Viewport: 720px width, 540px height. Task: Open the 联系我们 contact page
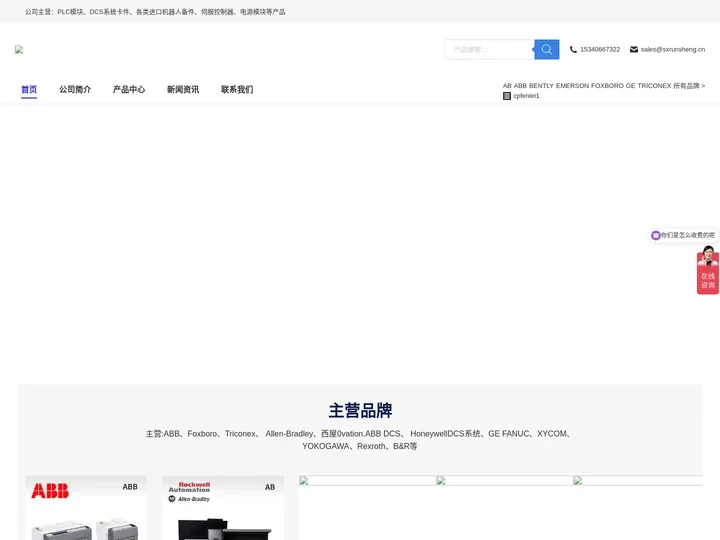(x=237, y=90)
